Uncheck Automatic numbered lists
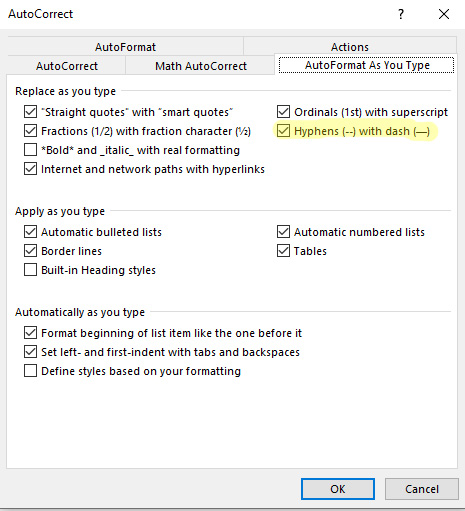The height and width of the screenshot is (511, 465). point(283,232)
